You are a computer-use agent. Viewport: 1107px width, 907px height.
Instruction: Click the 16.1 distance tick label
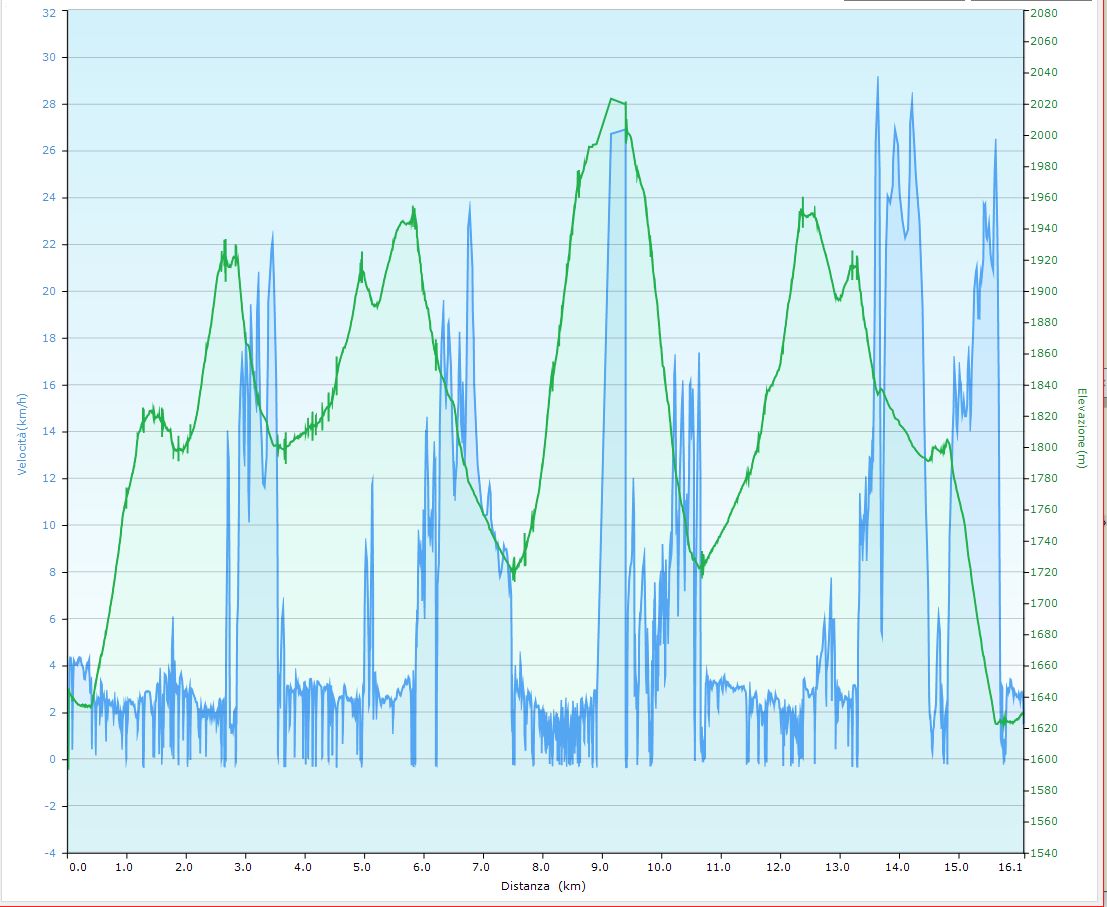[1012, 868]
